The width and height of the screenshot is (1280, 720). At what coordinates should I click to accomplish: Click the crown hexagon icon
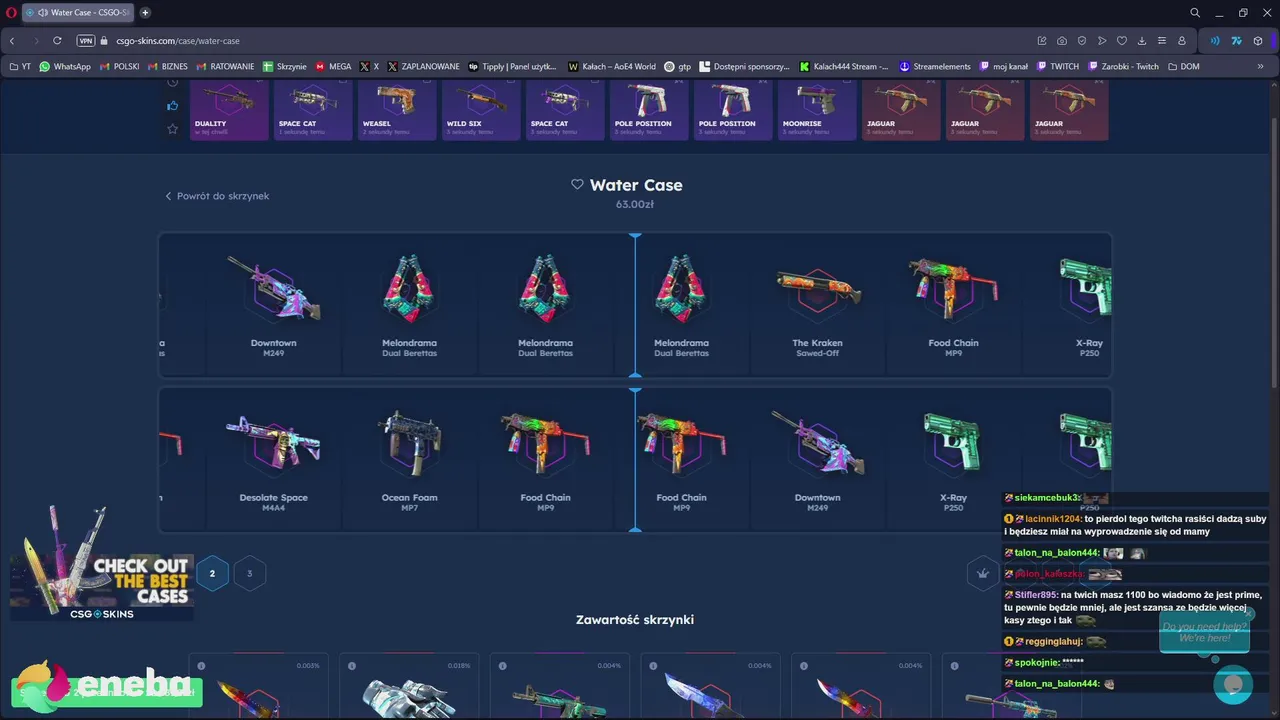click(983, 573)
